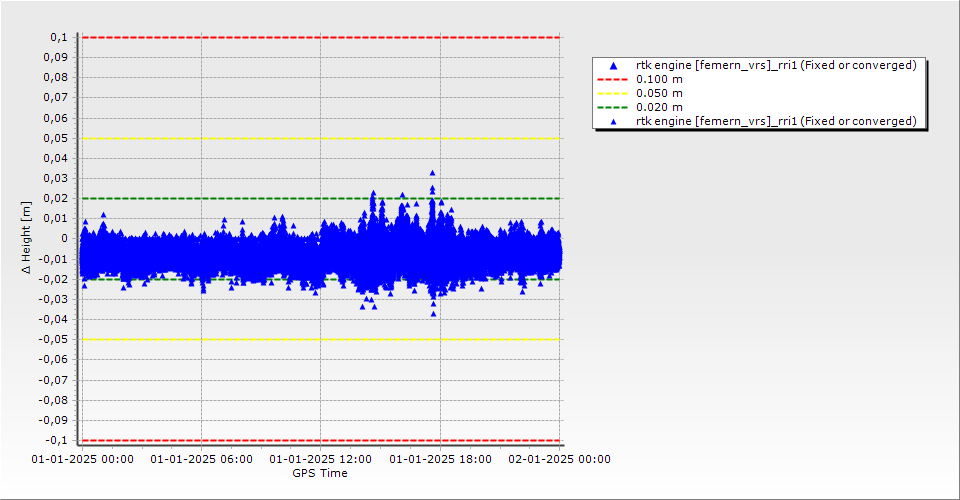Click the "0.020 m" legend label text
The width and height of the screenshot is (960, 500).
[660, 107]
